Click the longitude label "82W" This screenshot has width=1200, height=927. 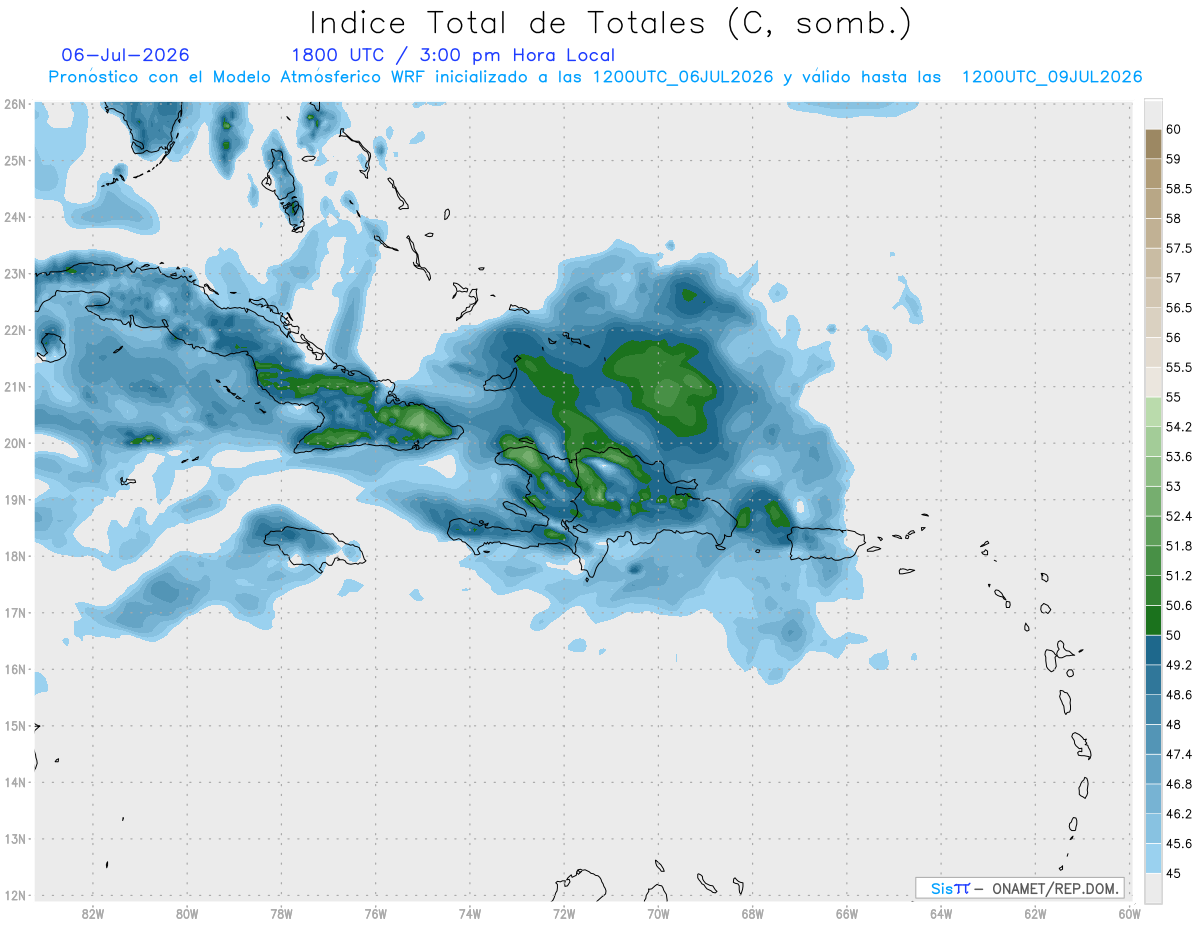point(93,913)
